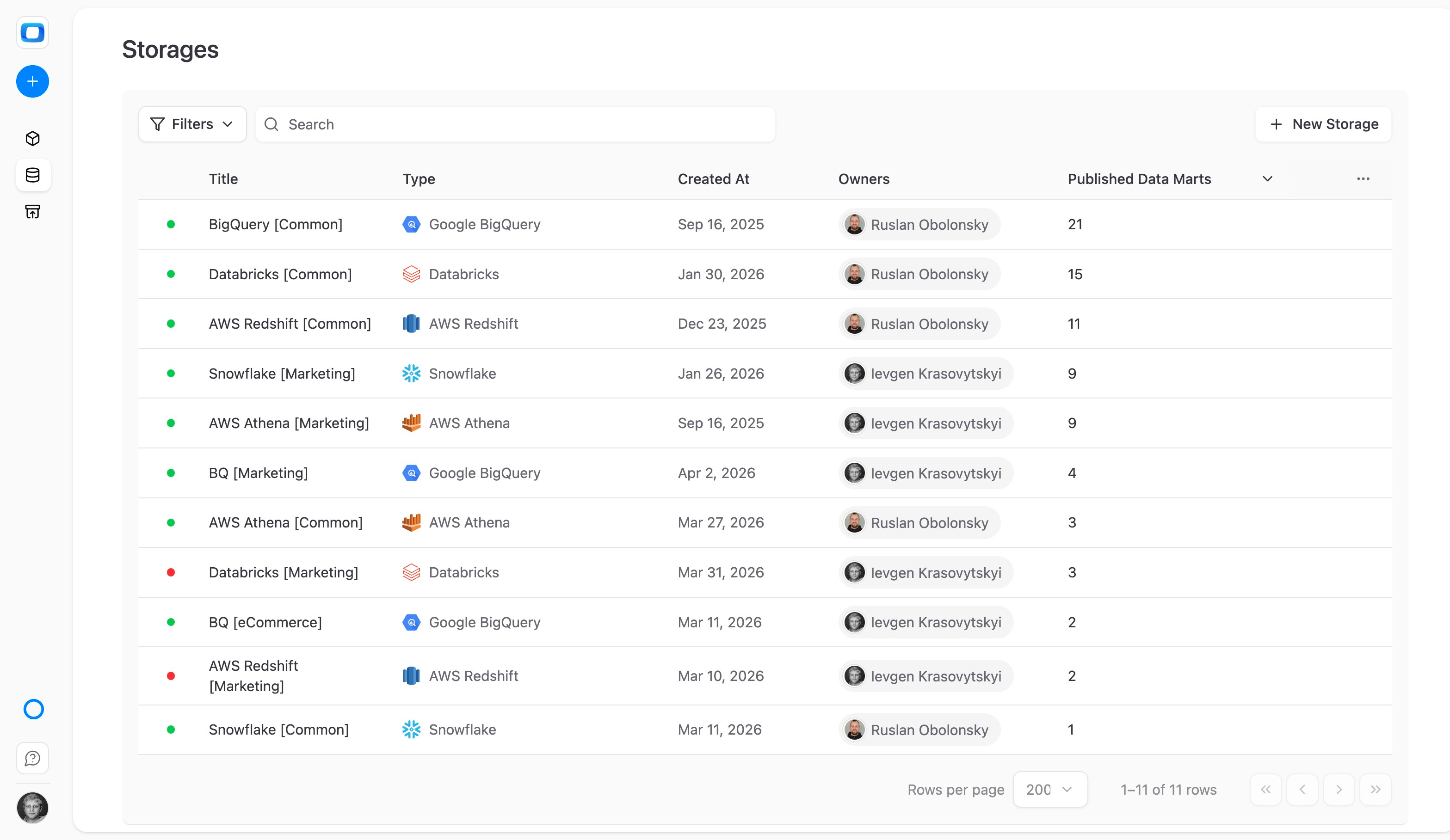Open the BQ [Marketing] storage

259,473
